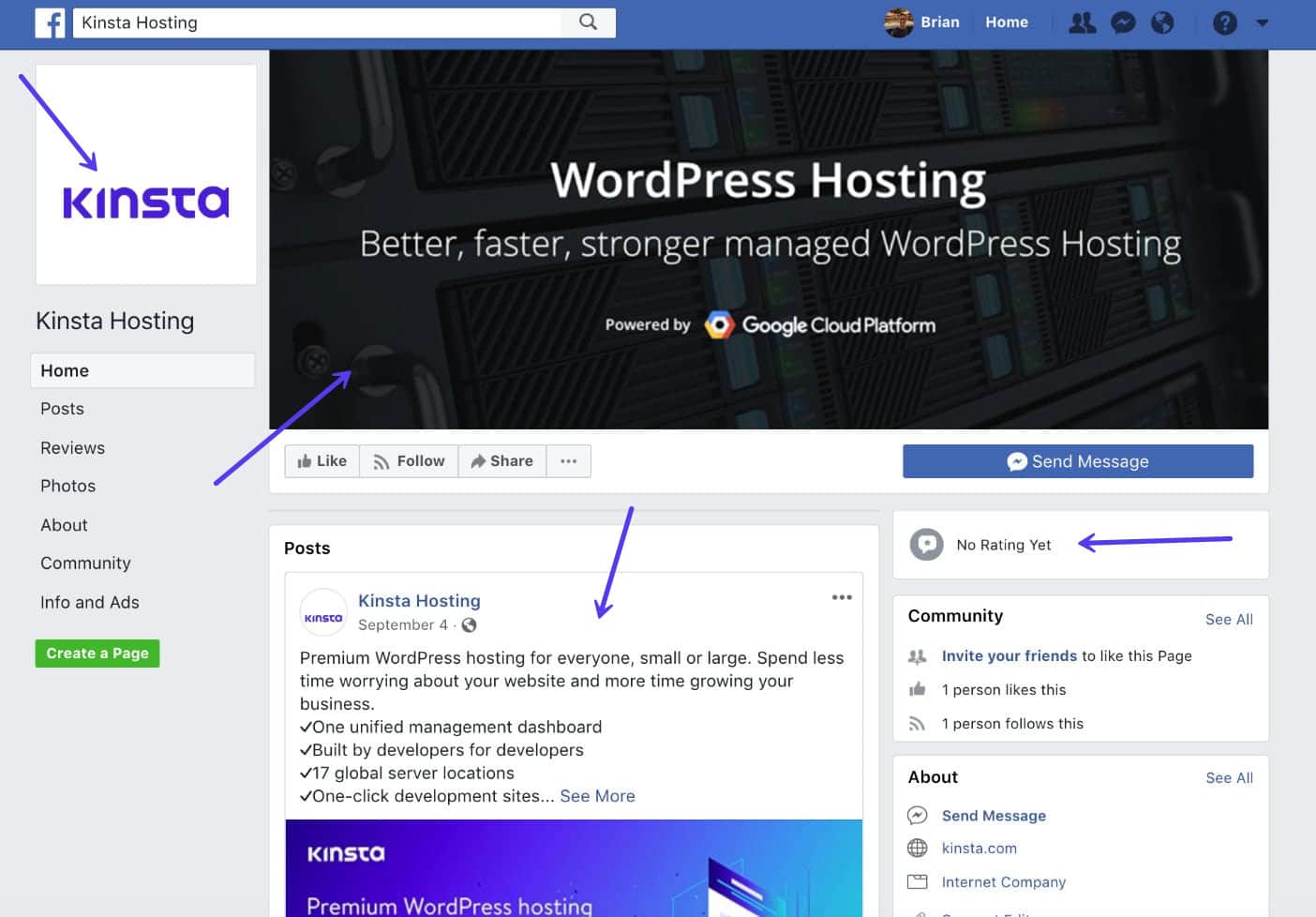Click the Facebook logo icon

coord(50,23)
